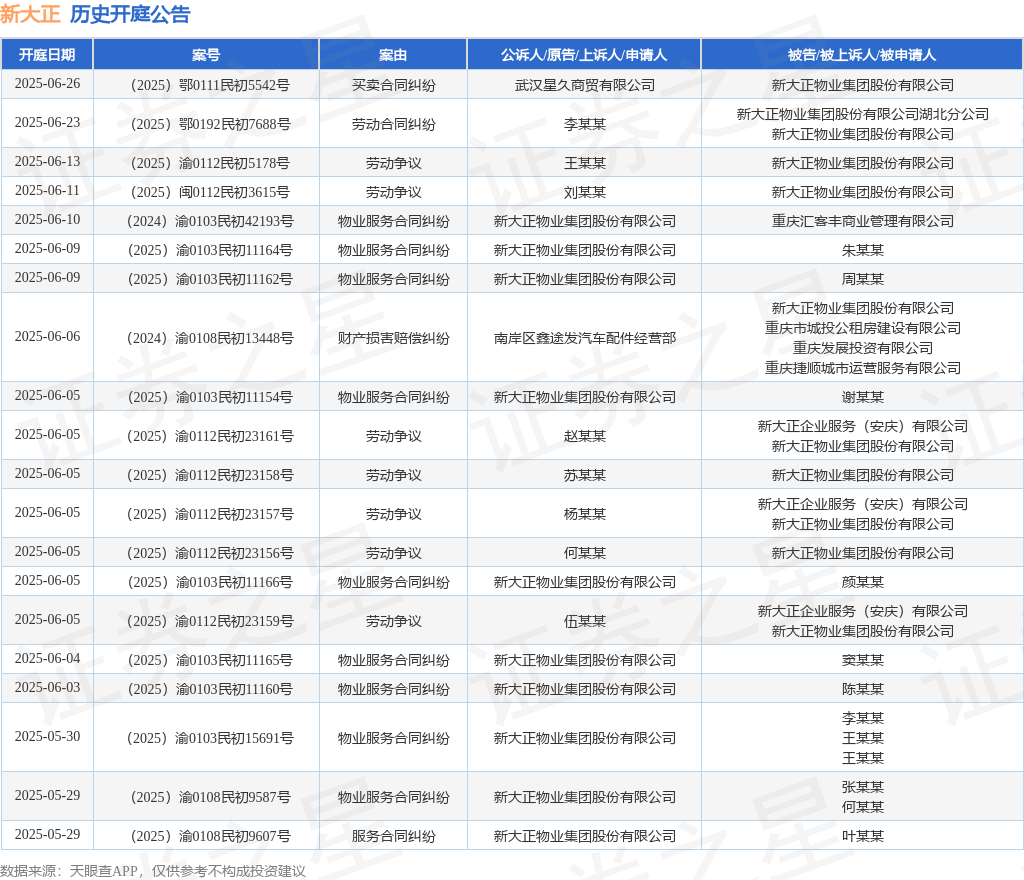Click case number 渝0103民初42193号
This screenshot has width=1024, height=880.
210,221
